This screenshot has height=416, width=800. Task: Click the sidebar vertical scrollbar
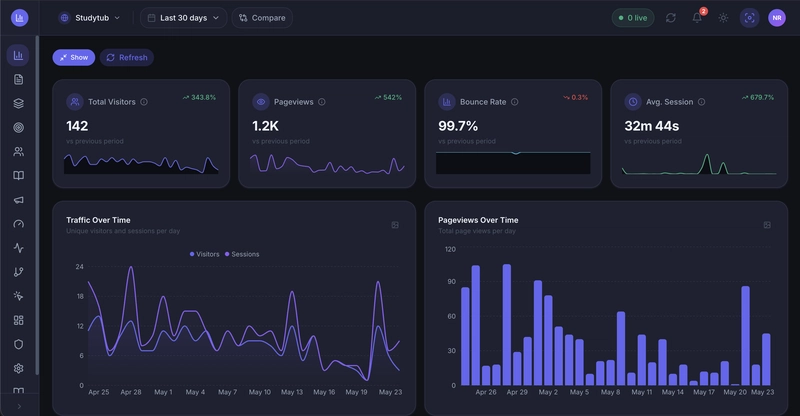pyautogui.click(x=37, y=204)
